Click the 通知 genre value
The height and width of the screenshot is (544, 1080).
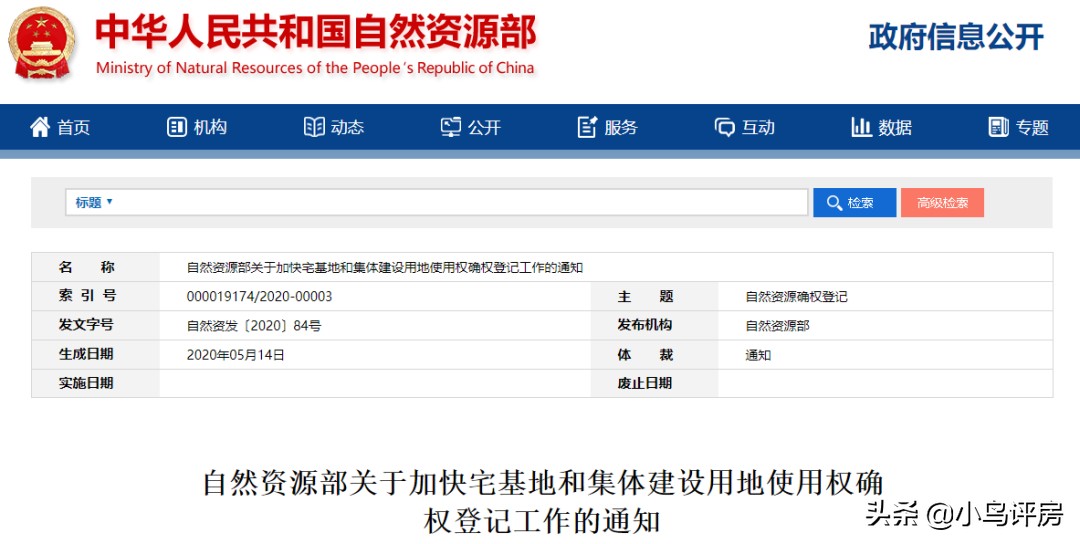pyautogui.click(x=758, y=355)
